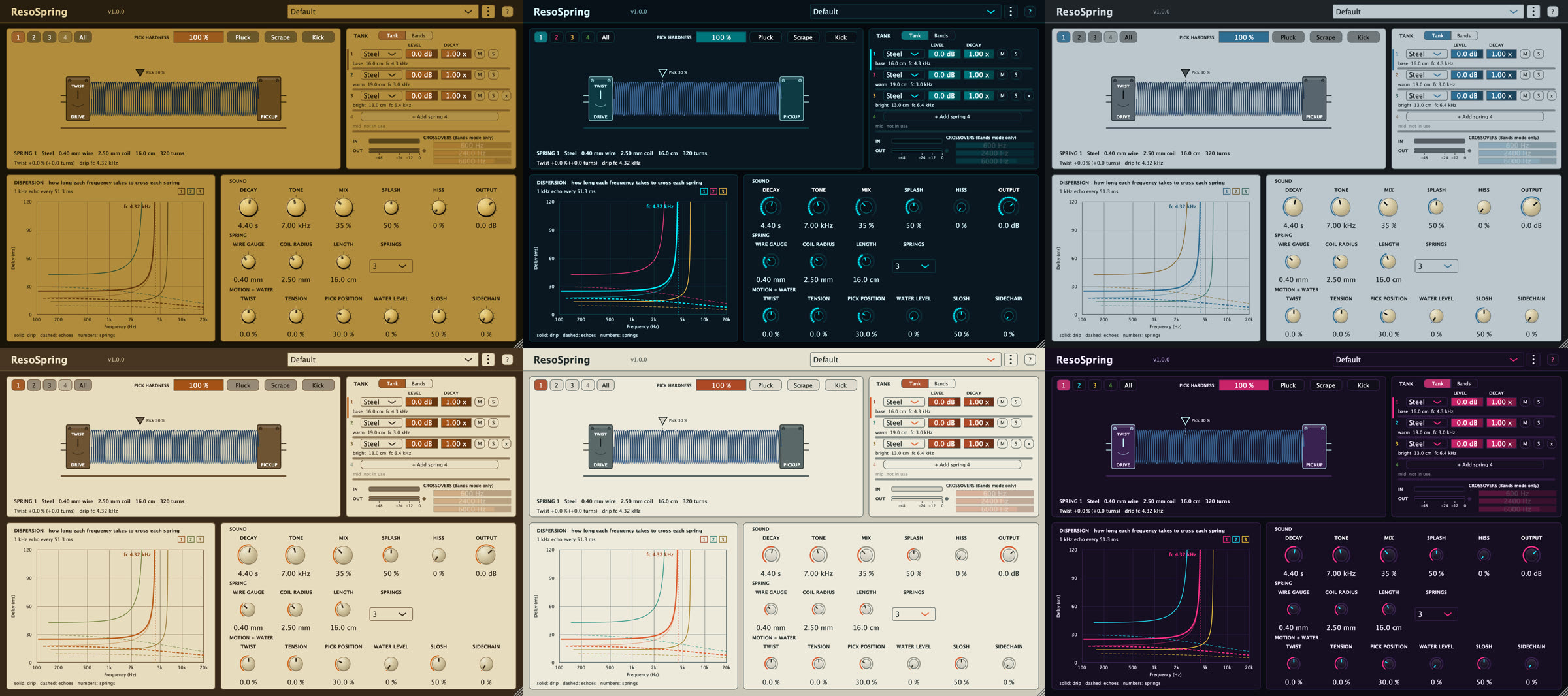Click the Scrape button in the gray-blue window
1568x696 pixels.
[1326, 37]
